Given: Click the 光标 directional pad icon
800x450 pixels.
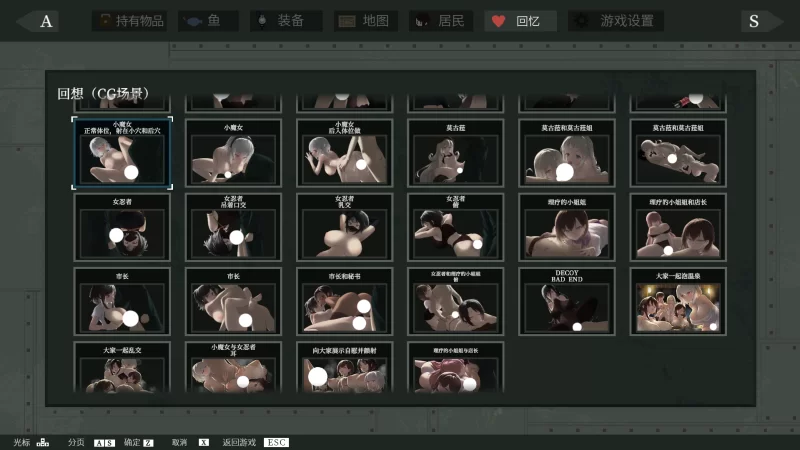Looking at the screenshot, I should [43, 442].
